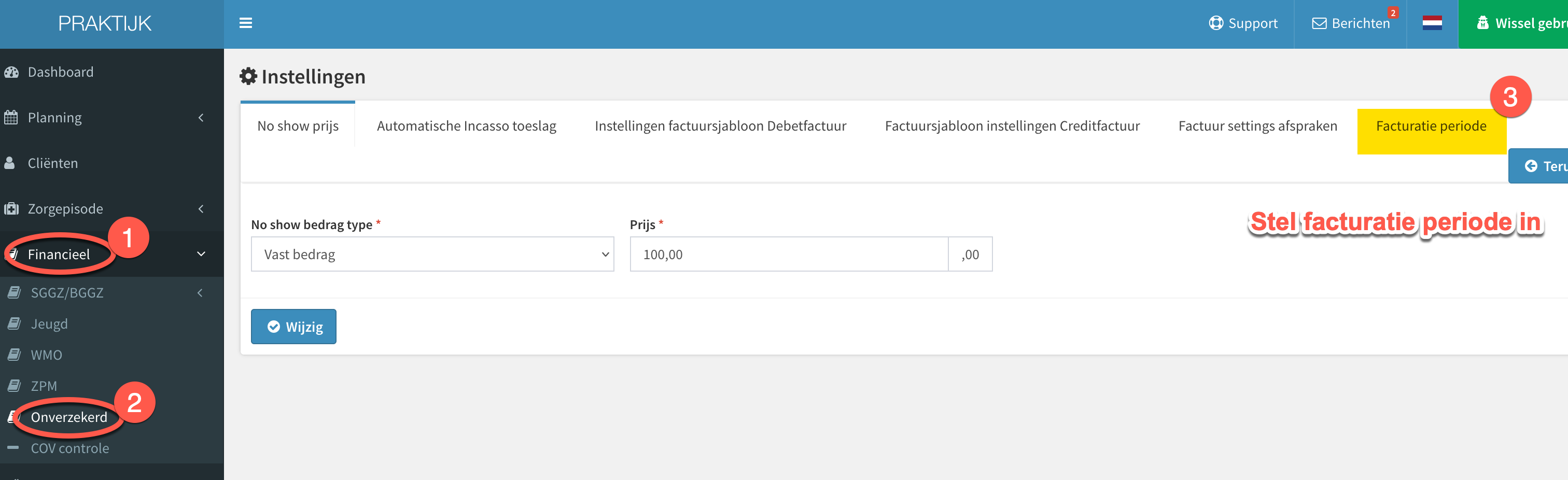Open the No show bedrag type dropdown
The width and height of the screenshot is (1568, 480).
pyautogui.click(x=432, y=255)
